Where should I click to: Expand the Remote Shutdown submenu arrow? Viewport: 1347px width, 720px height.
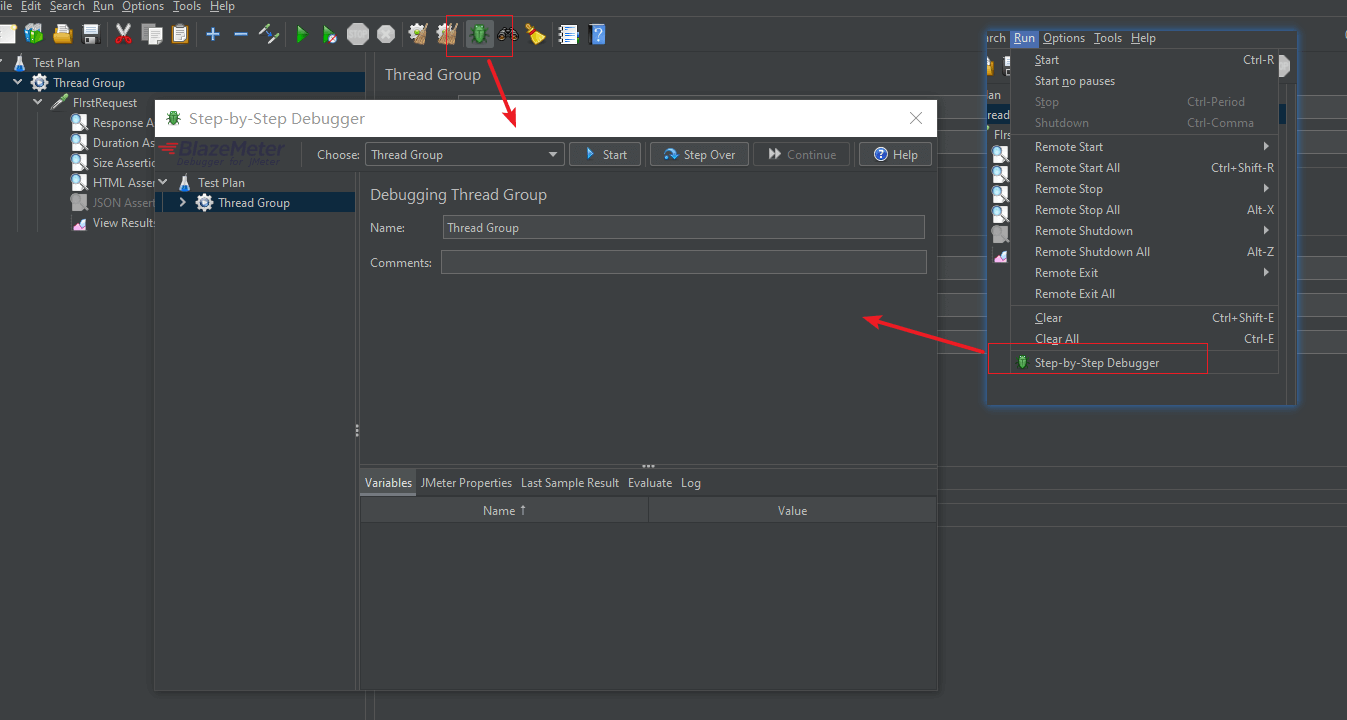pos(1266,231)
